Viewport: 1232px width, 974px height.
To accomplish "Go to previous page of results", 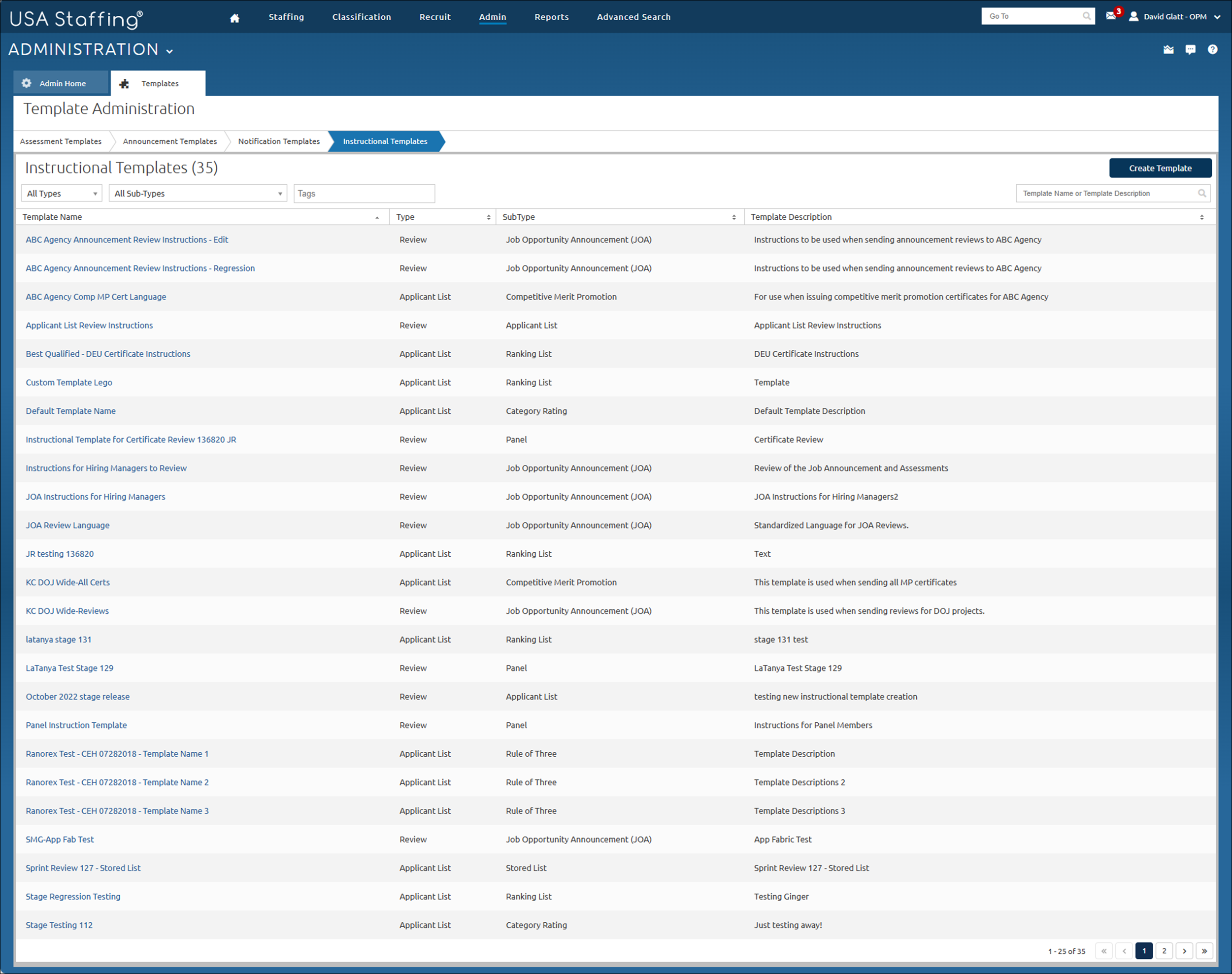I will tap(1124, 951).
